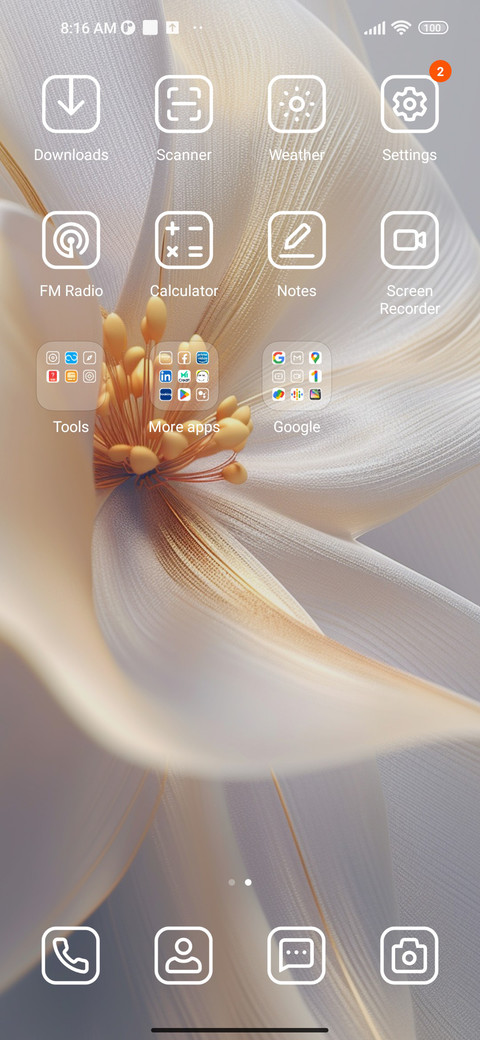Open the Tools folder
This screenshot has height=1040, width=480.
(x=71, y=376)
